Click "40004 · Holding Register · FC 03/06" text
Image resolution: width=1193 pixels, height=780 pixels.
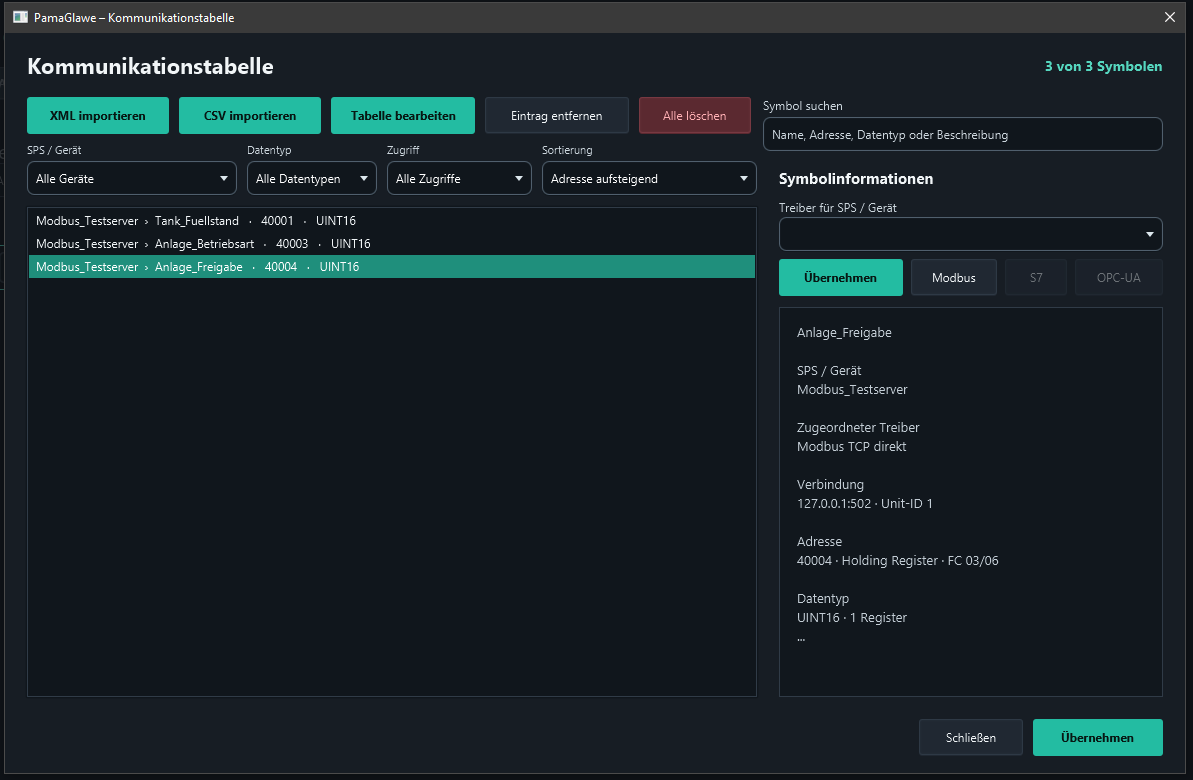(897, 561)
